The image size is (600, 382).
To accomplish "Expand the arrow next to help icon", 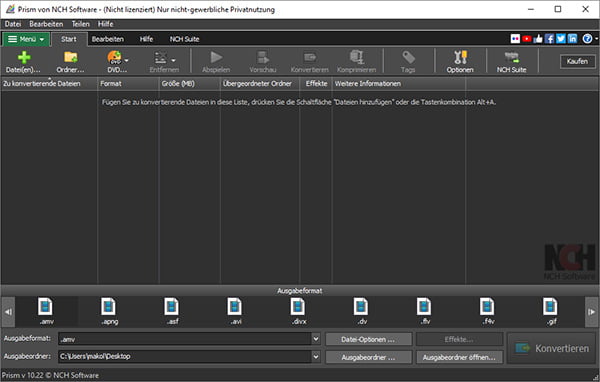I will 596,39.
